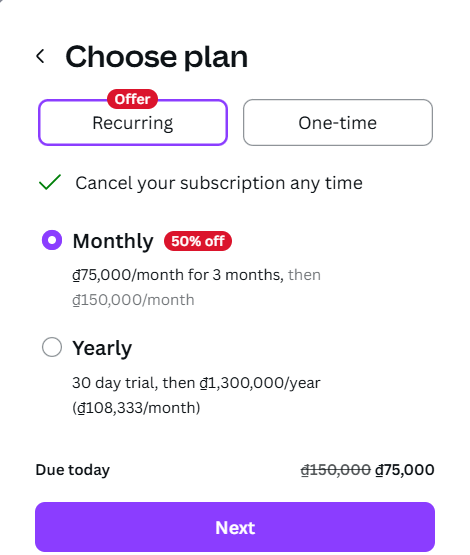Viewport: 470px width, 555px height.
Task: Click the 30 day trial description text
Action: 196,383
